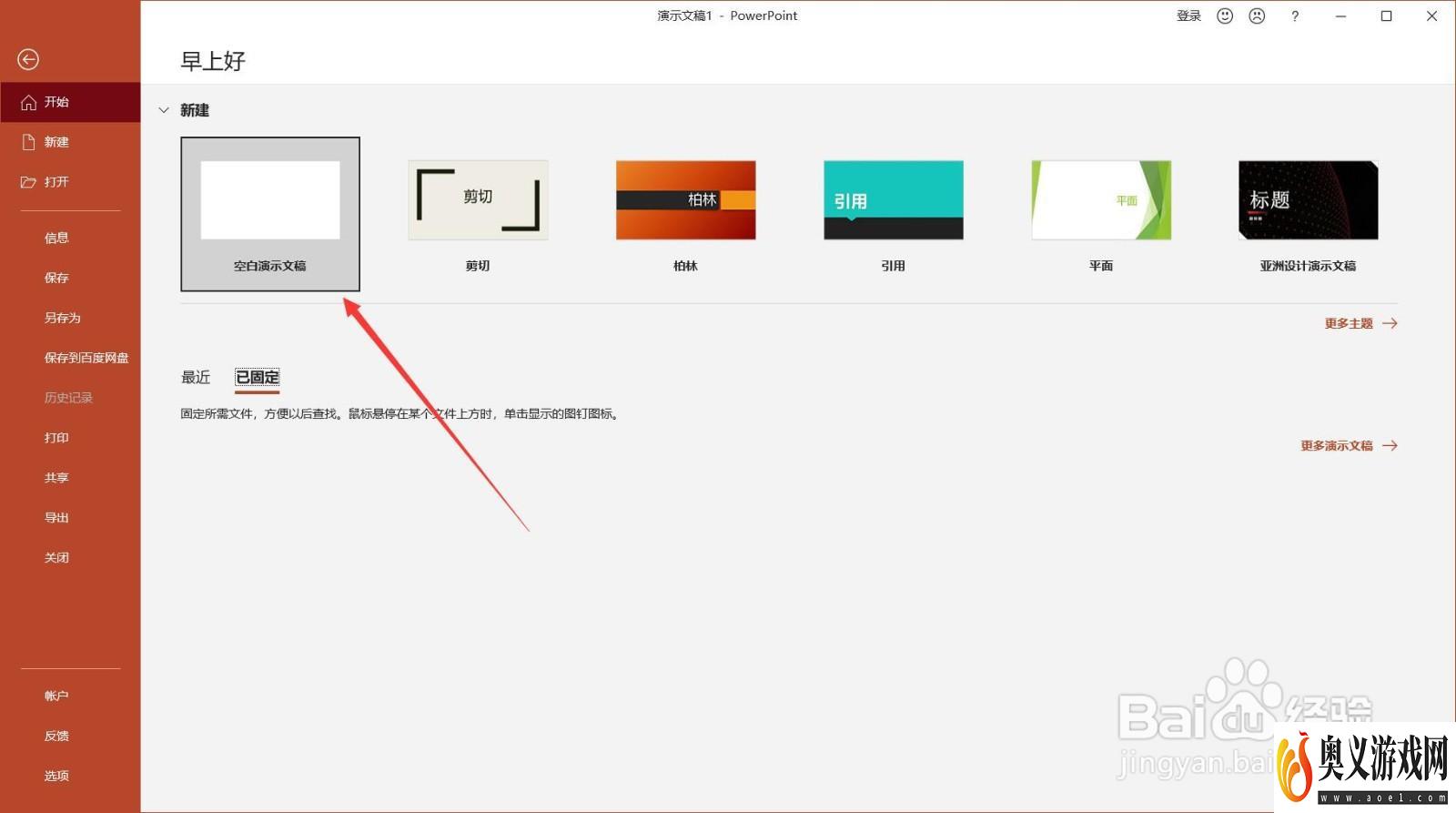Open the 反馈 page
The height and width of the screenshot is (813, 1456).
click(x=56, y=736)
